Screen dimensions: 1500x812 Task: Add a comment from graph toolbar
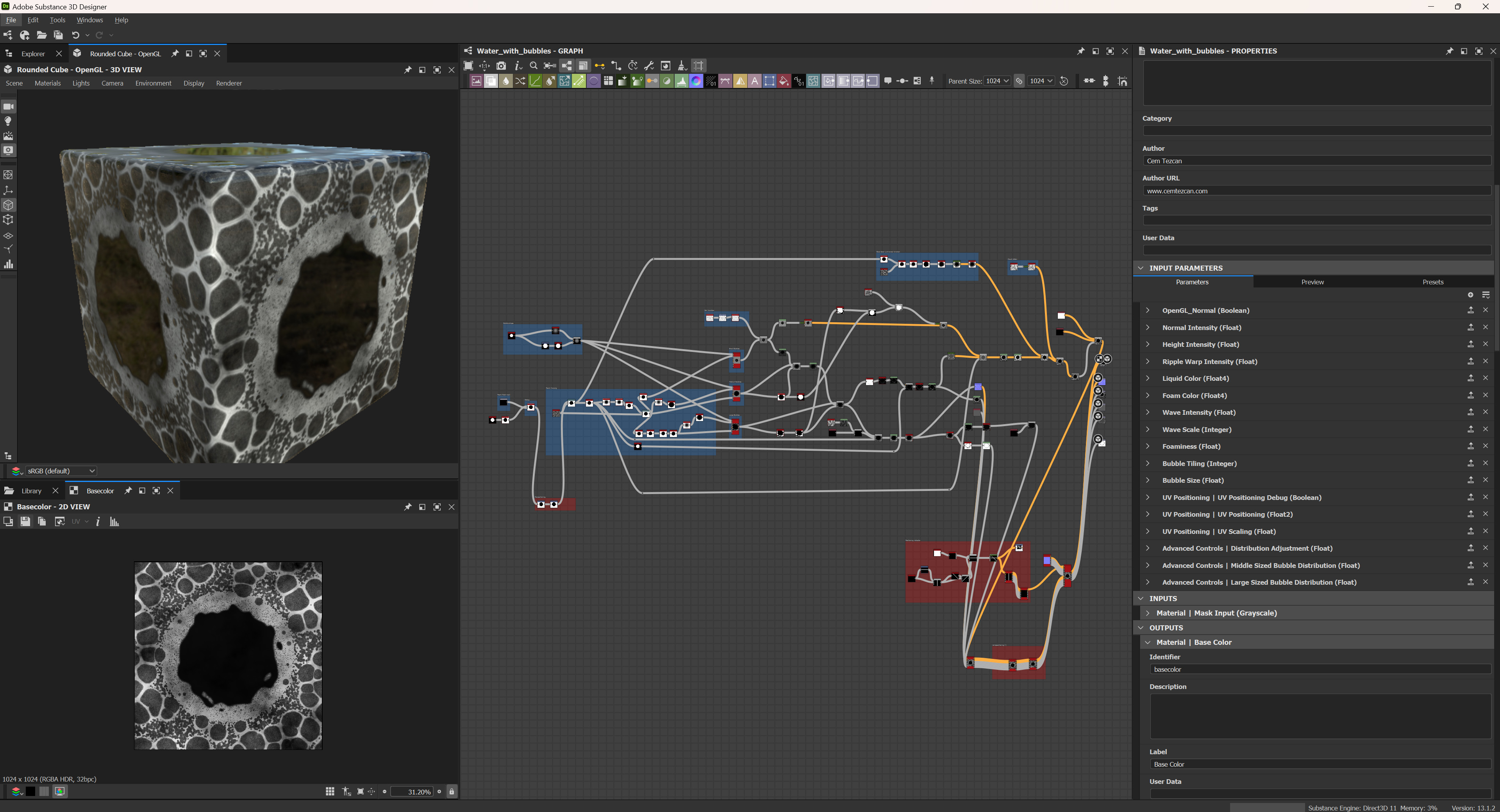(888, 81)
